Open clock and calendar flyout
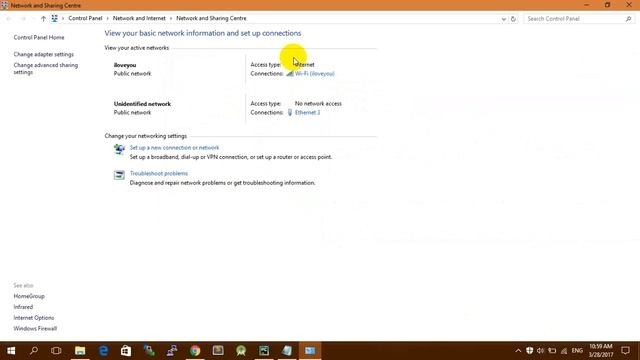The width and height of the screenshot is (640, 360). [x=601, y=351]
